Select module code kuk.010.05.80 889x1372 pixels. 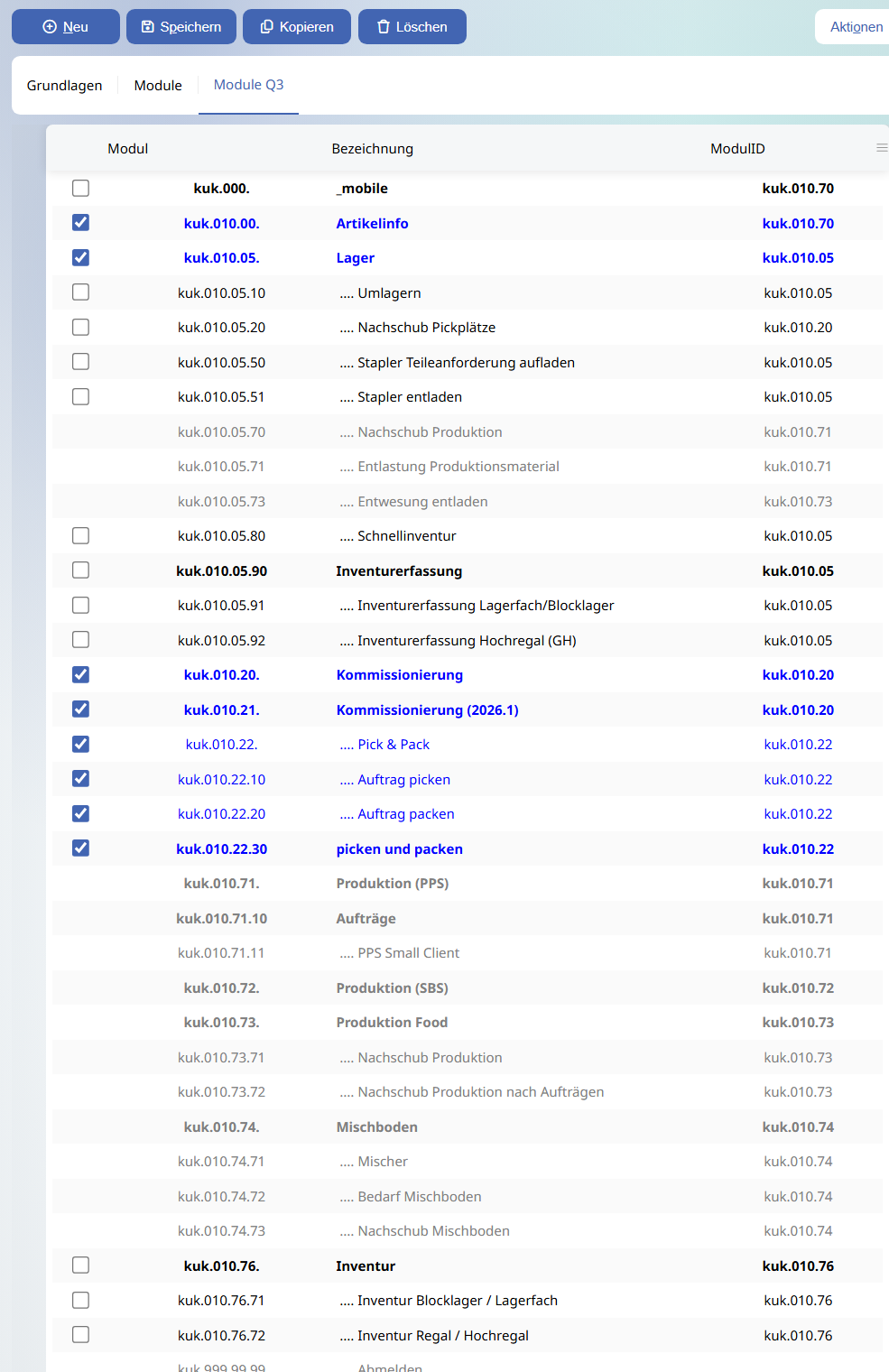221,536
